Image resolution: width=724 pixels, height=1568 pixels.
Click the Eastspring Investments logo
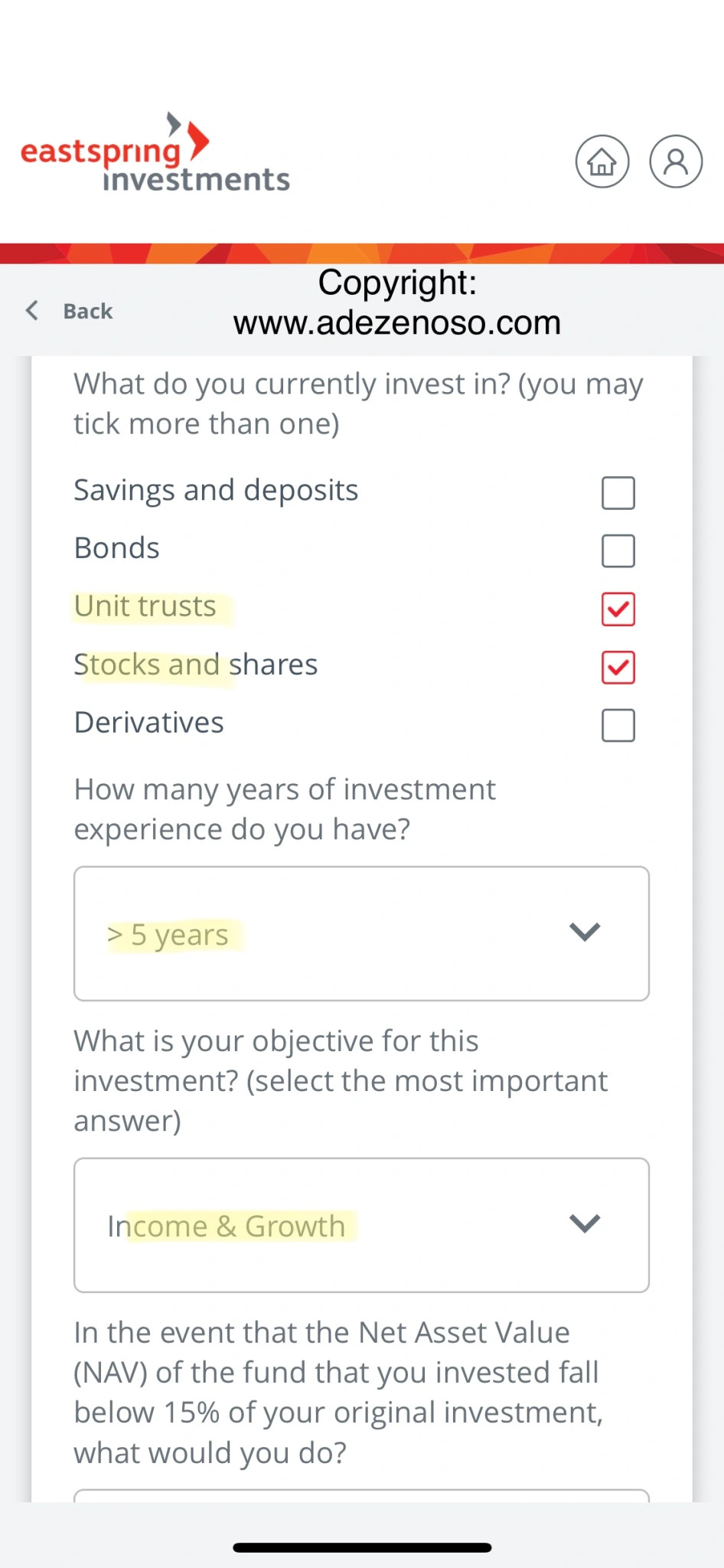tap(155, 152)
